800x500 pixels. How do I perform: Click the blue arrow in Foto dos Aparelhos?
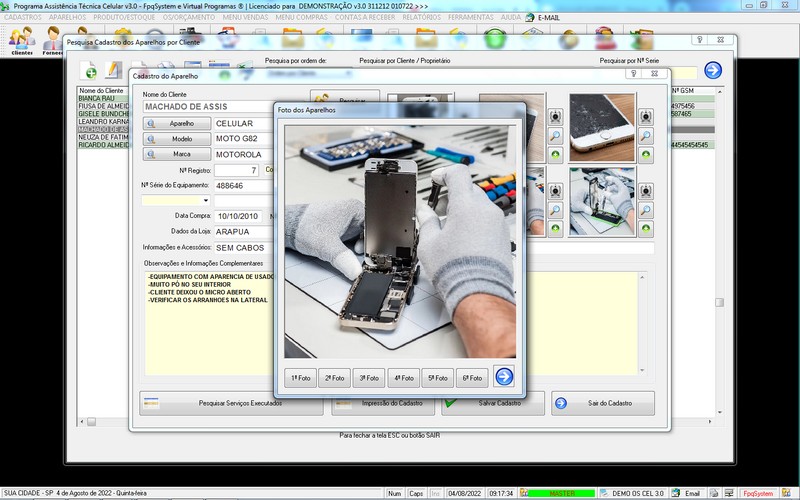(504, 377)
